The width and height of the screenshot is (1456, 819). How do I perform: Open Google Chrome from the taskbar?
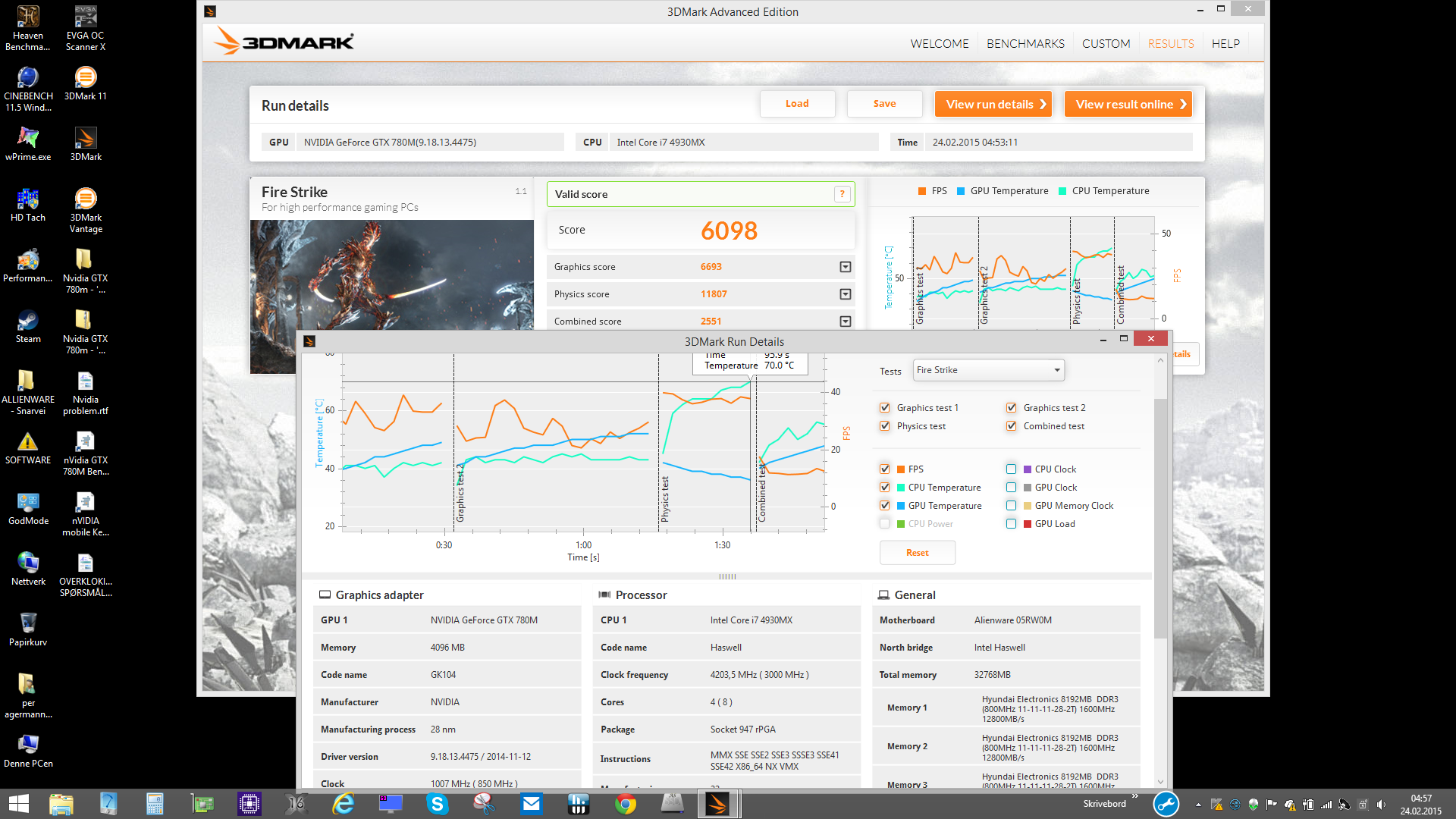click(x=626, y=804)
